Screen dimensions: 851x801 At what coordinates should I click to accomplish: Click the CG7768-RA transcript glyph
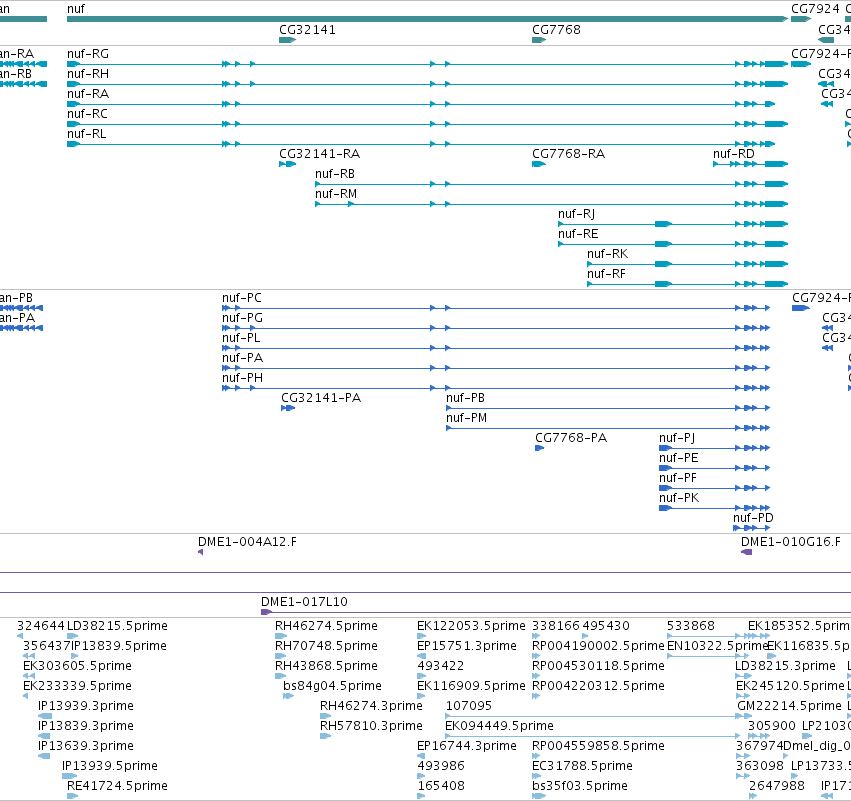pyautogui.click(x=539, y=164)
